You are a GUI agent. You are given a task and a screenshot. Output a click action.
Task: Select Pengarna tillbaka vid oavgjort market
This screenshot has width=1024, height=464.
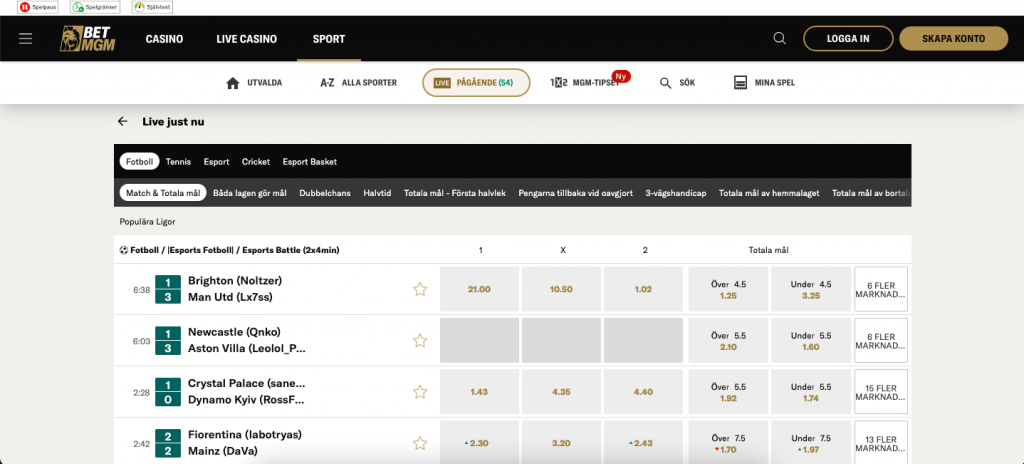(575, 193)
